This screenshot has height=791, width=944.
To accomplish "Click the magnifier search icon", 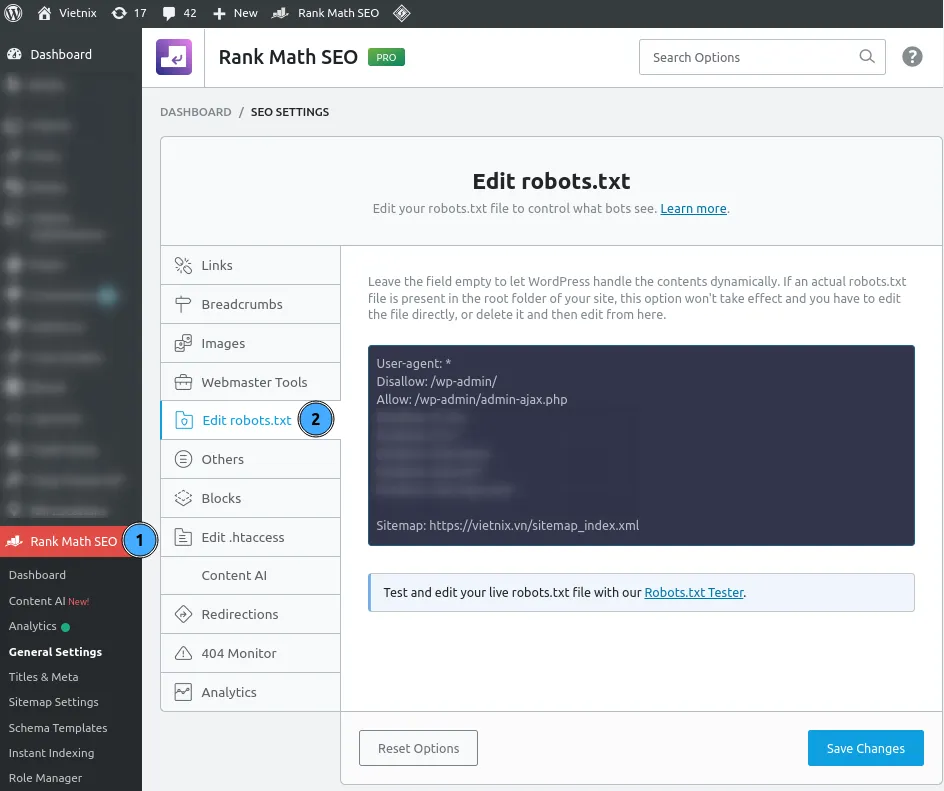I will click(866, 57).
